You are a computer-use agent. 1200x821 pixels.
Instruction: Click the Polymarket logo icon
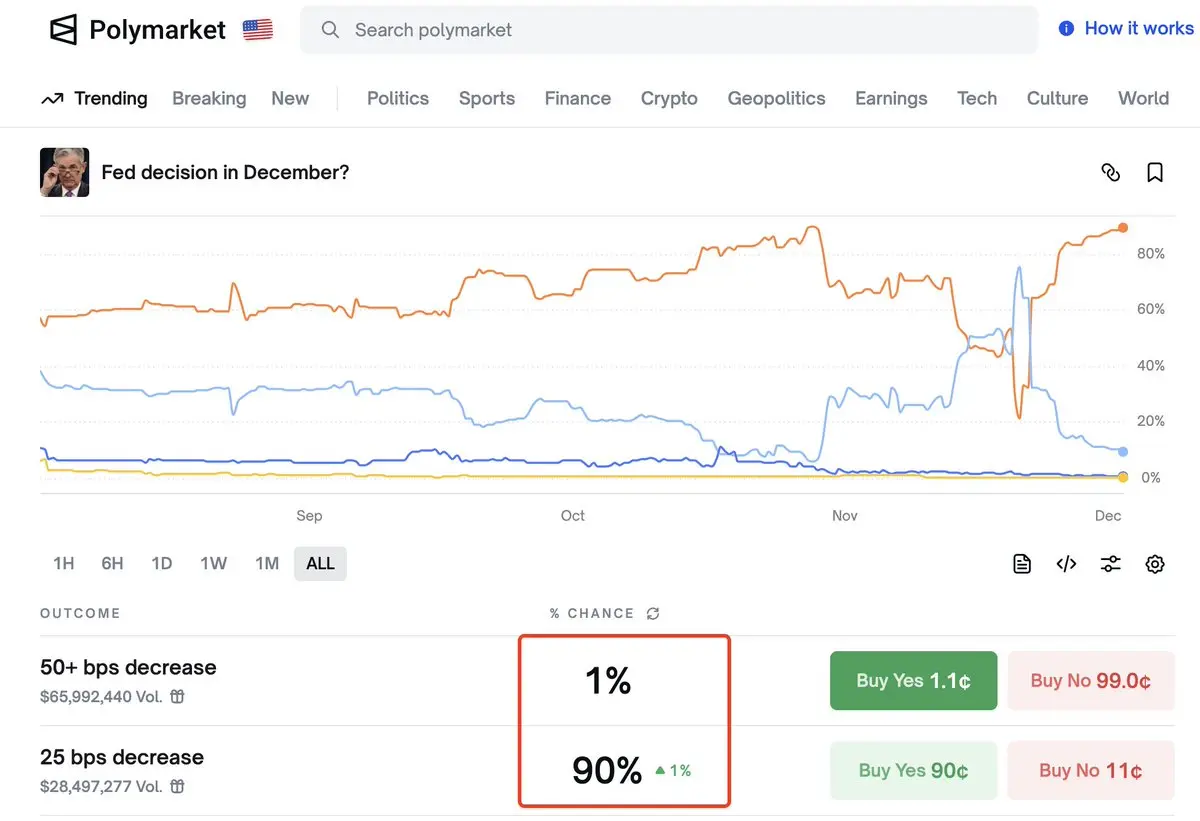64,30
